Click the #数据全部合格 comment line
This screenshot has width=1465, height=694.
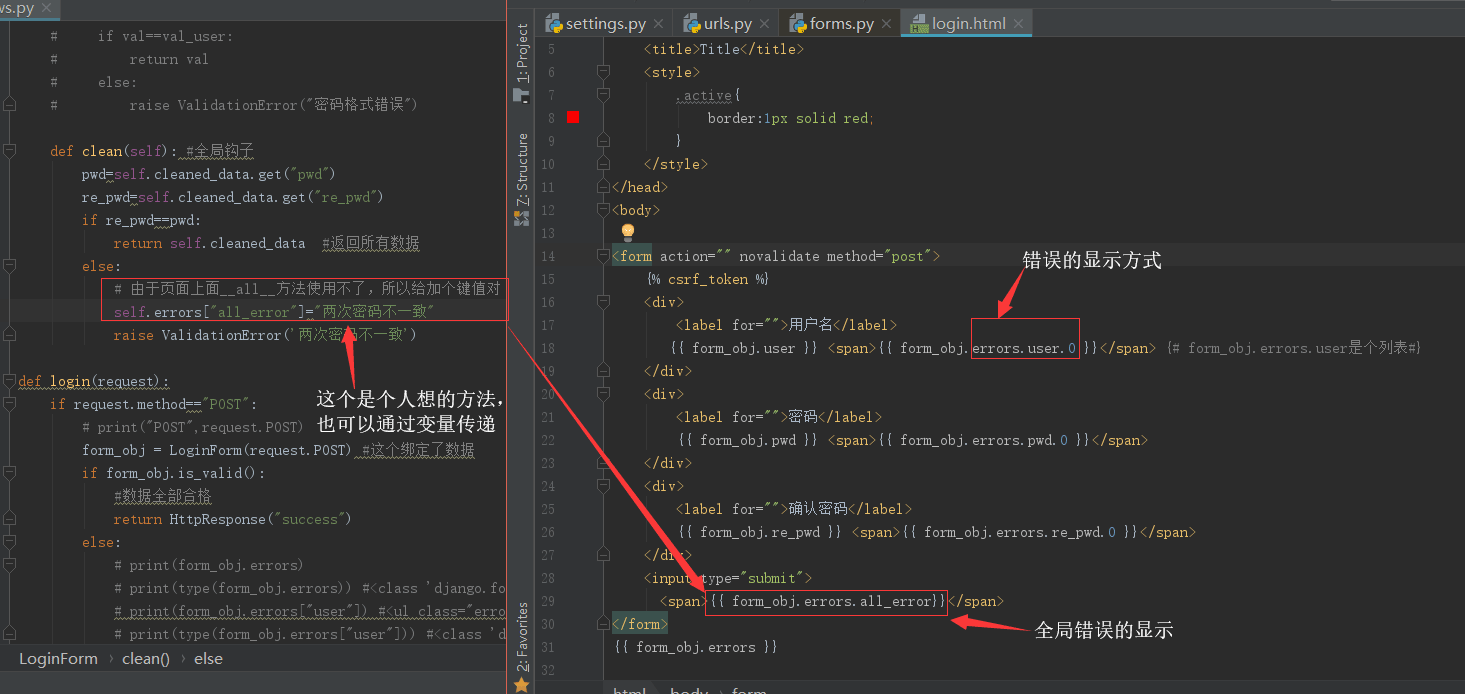tap(162, 496)
